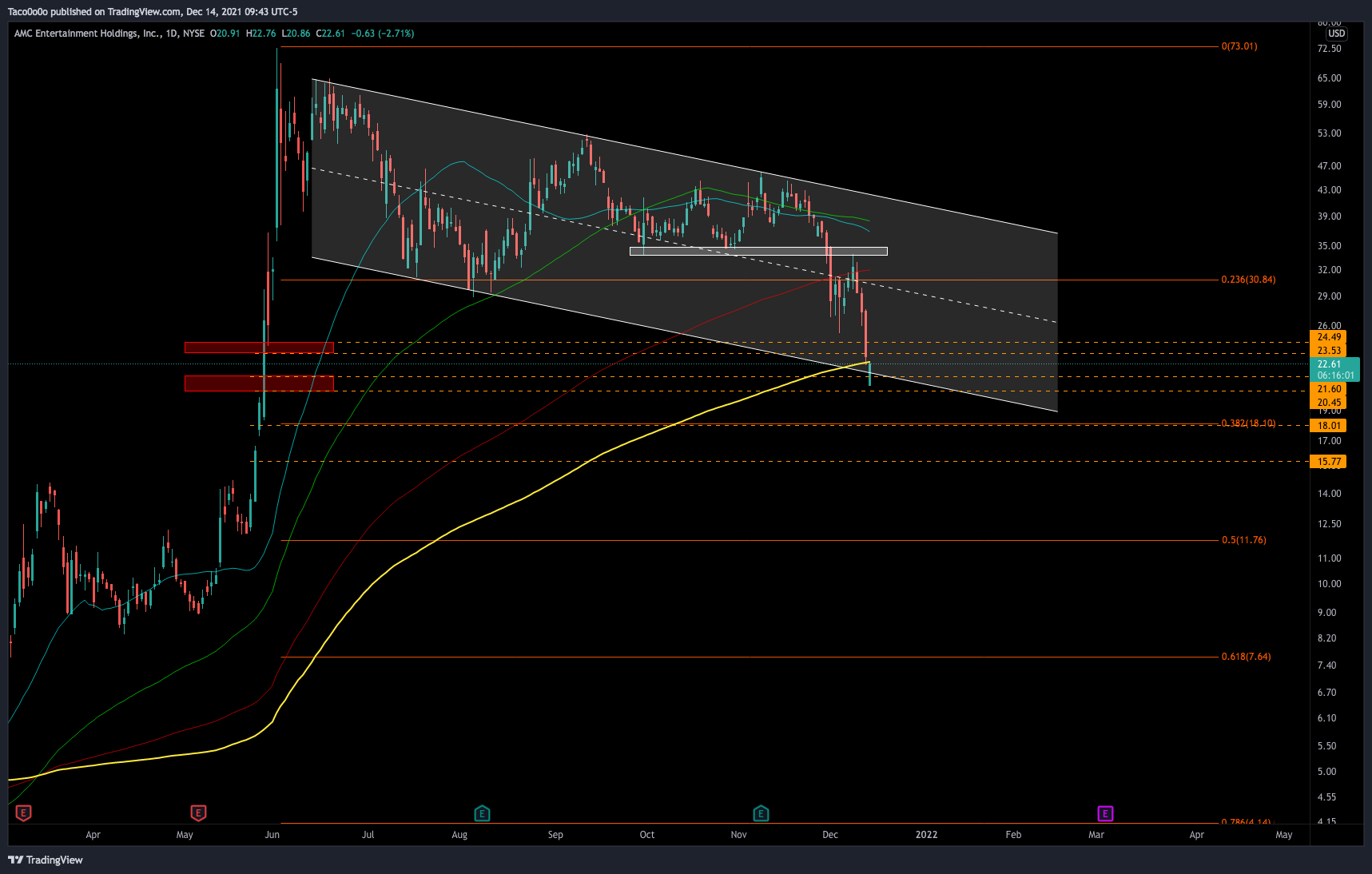
Task: Click the 72.50 price axis value
Action: pyautogui.click(x=1329, y=49)
